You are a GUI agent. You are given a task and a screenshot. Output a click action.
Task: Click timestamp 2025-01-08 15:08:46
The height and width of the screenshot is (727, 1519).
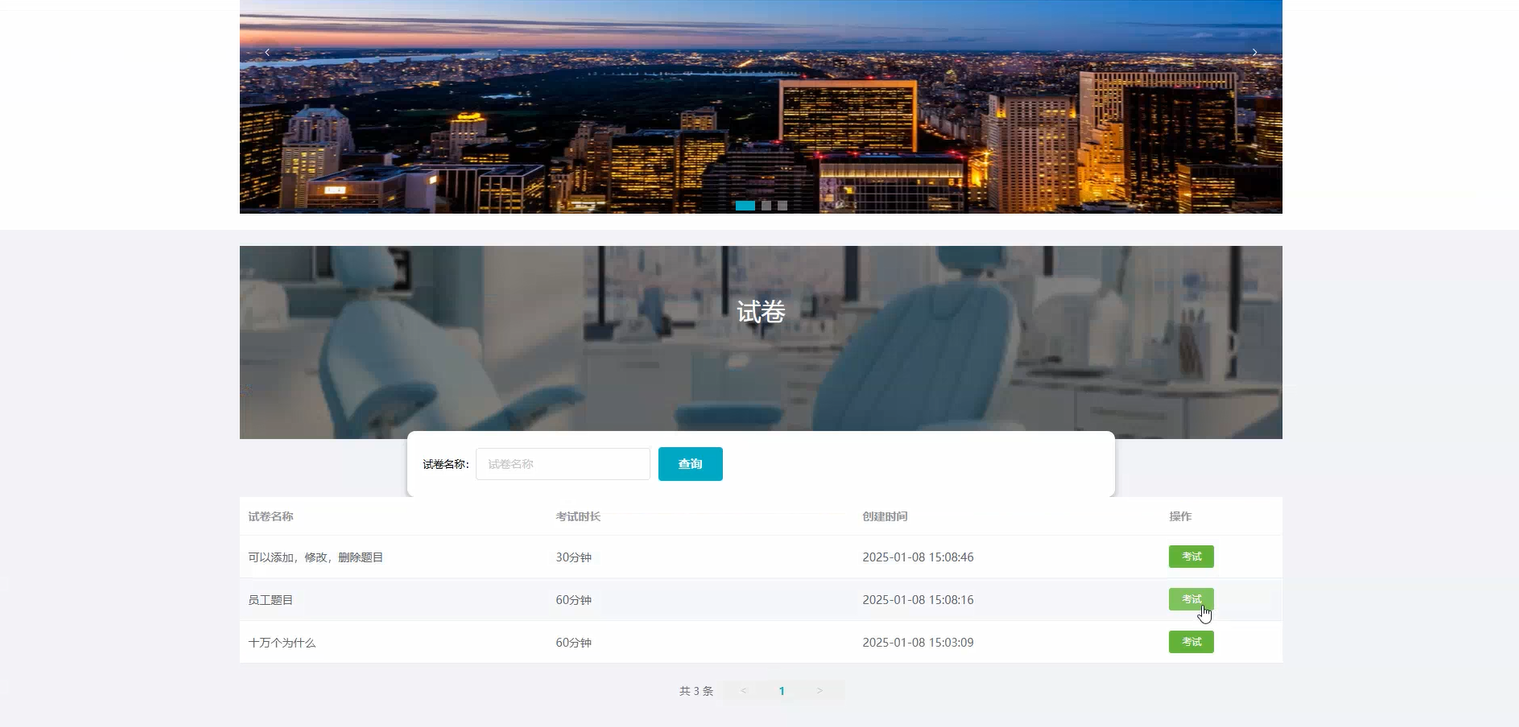(918, 557)
